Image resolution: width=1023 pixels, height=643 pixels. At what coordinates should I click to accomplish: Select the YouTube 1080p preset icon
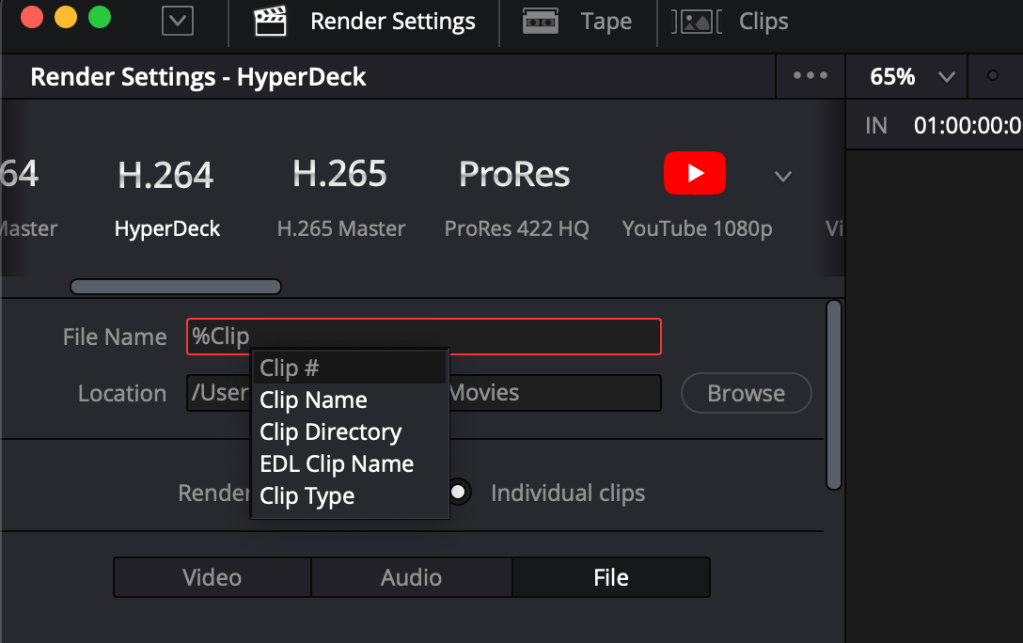(x=695, y=173)
